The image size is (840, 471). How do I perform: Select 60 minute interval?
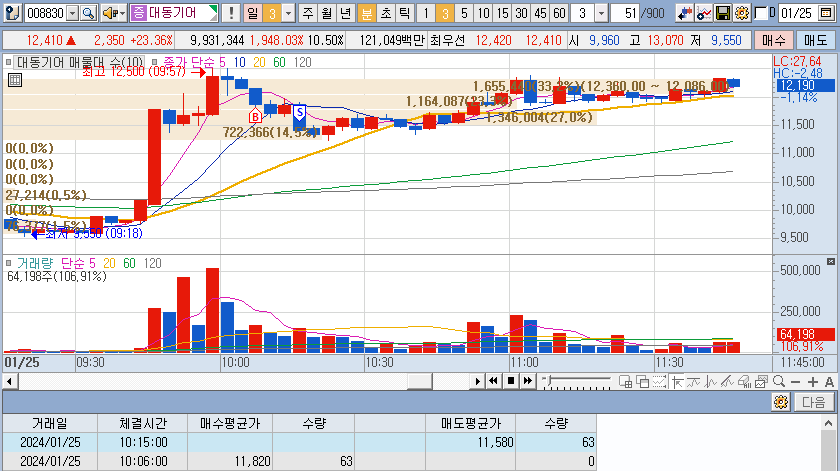click(x=559, y=13)
